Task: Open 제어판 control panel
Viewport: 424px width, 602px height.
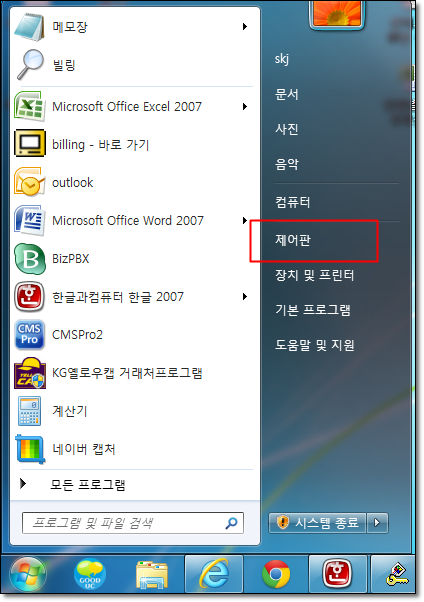Action: [292, 240]
